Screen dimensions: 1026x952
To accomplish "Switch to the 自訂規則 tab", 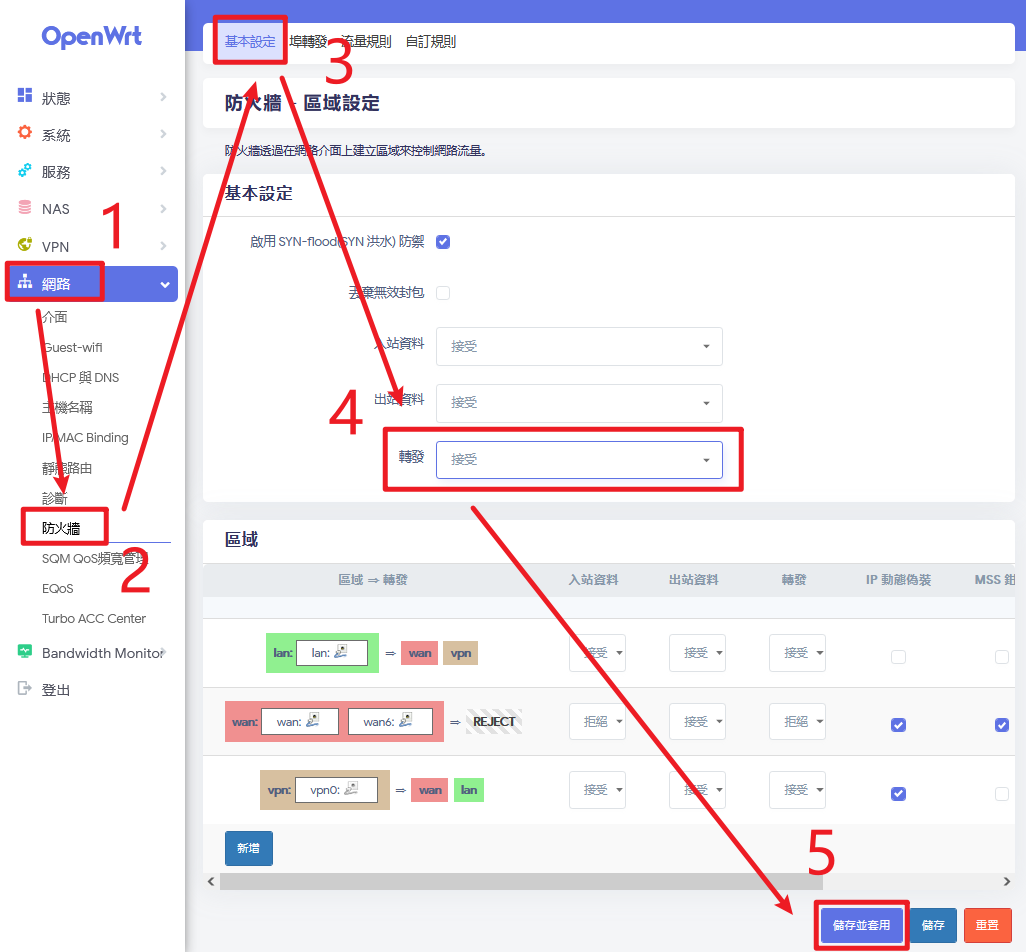I will click(431, 42).
